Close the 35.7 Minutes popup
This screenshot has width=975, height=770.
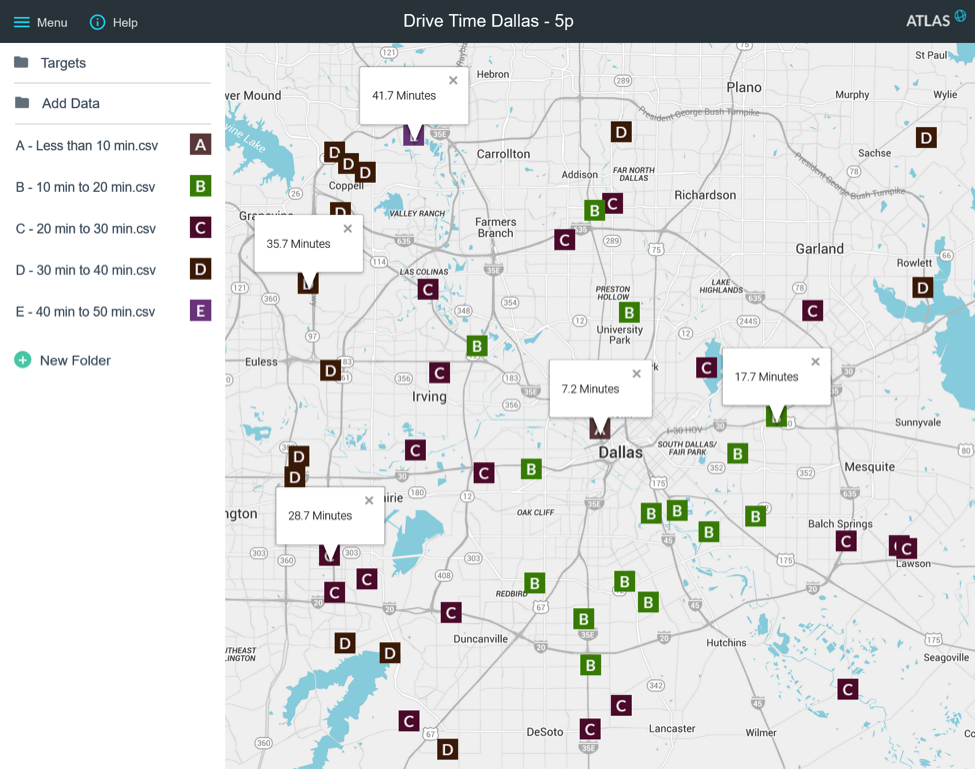point(348,229)
